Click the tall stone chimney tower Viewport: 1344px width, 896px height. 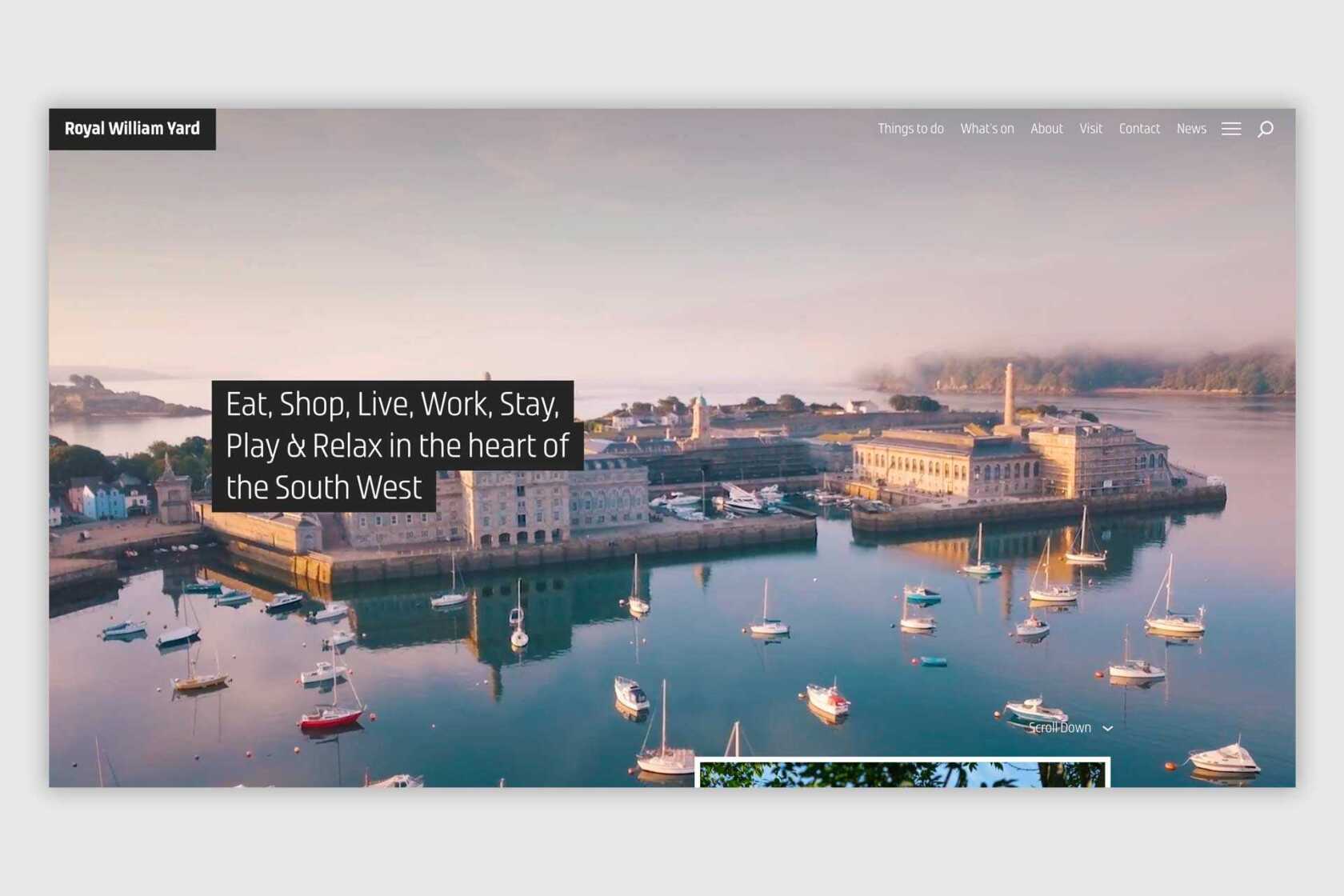pyautogui.click(x=1010, y=394)
